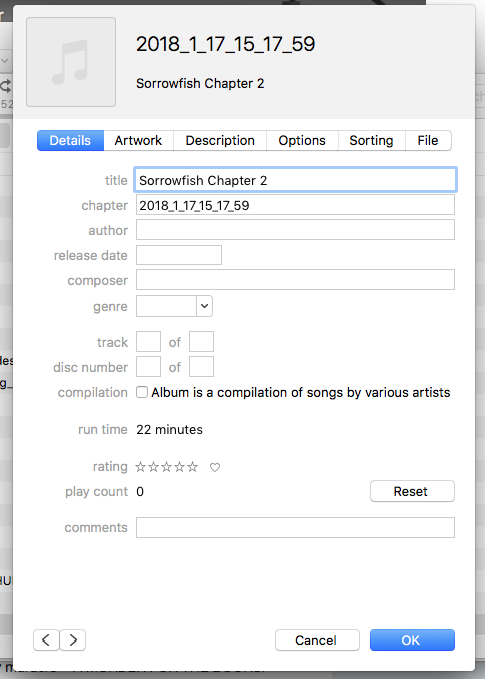Image resolution: width=485 pixels, height=679 pixels.
Task: Switch to the Sorting tab
Action: (x=371, y=140)
